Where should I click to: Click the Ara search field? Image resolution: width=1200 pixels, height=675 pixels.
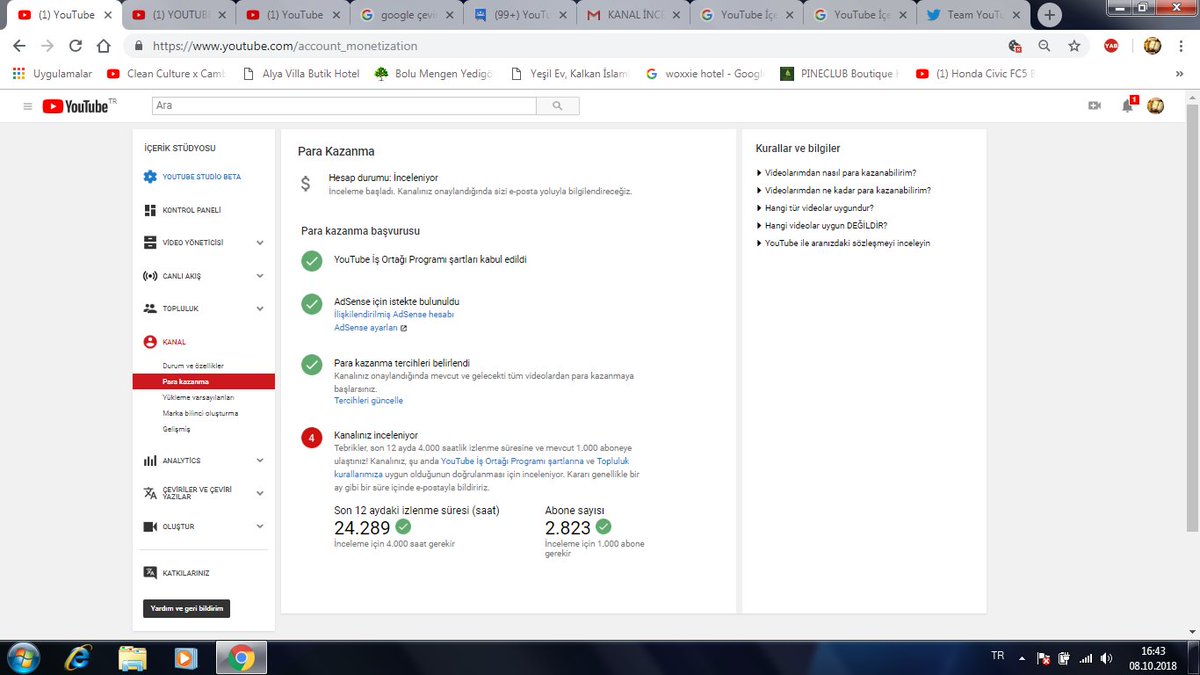pyautogui.click(x=344, y=105)
